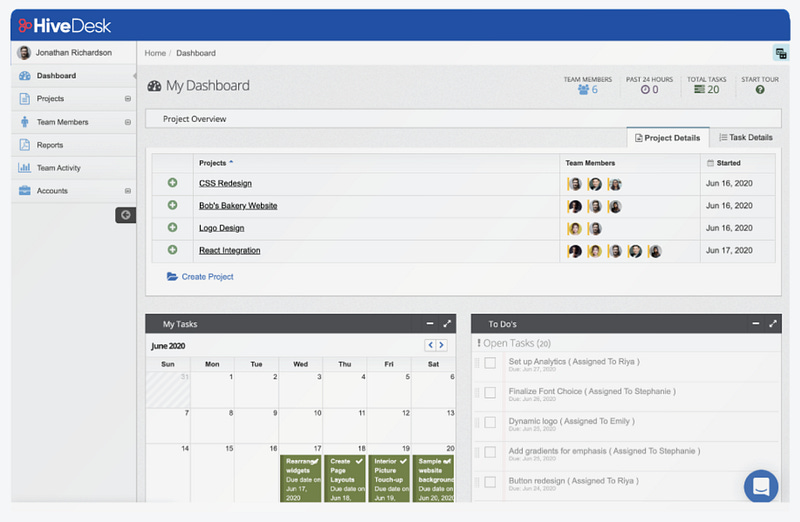This screenshot has height=522, width=800.
Task: Go to the previous month in the calendar
Action: 430,345
